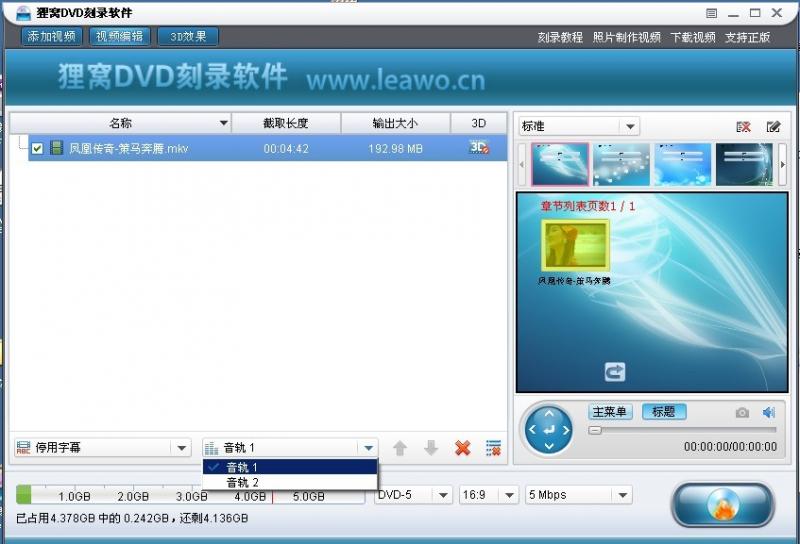Select the third blue sky template thumbnail
Image resolution: width=800 pixels, height=544 pixels.
[x=682, y=164]
